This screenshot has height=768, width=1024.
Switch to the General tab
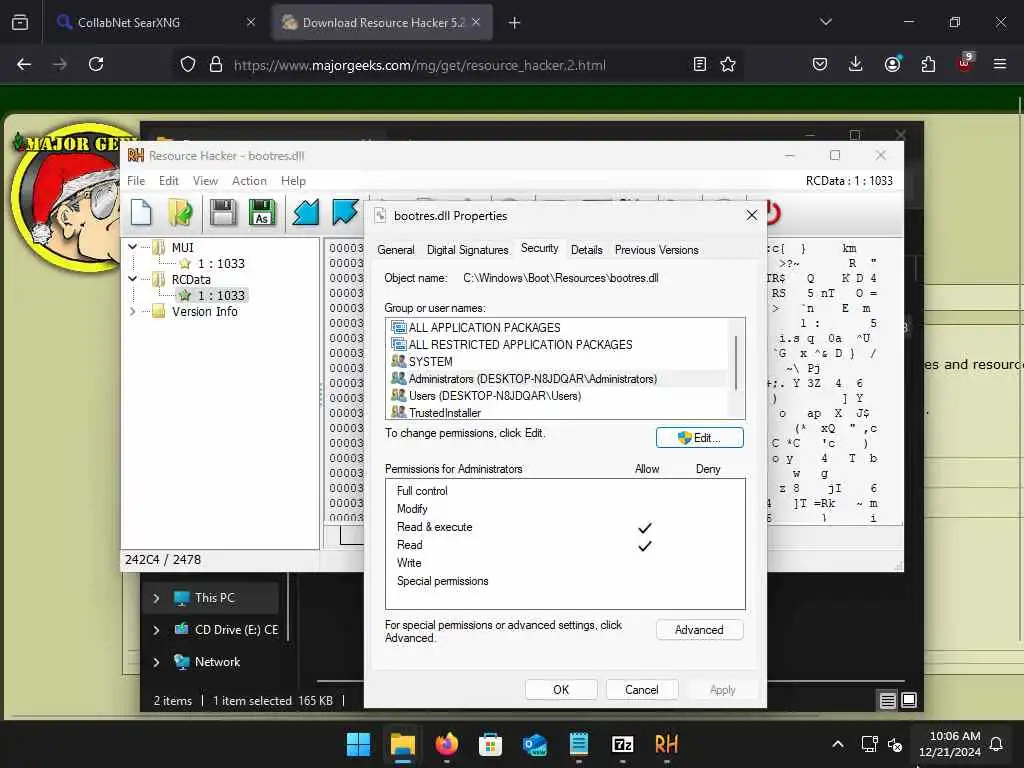pos(396,250)
